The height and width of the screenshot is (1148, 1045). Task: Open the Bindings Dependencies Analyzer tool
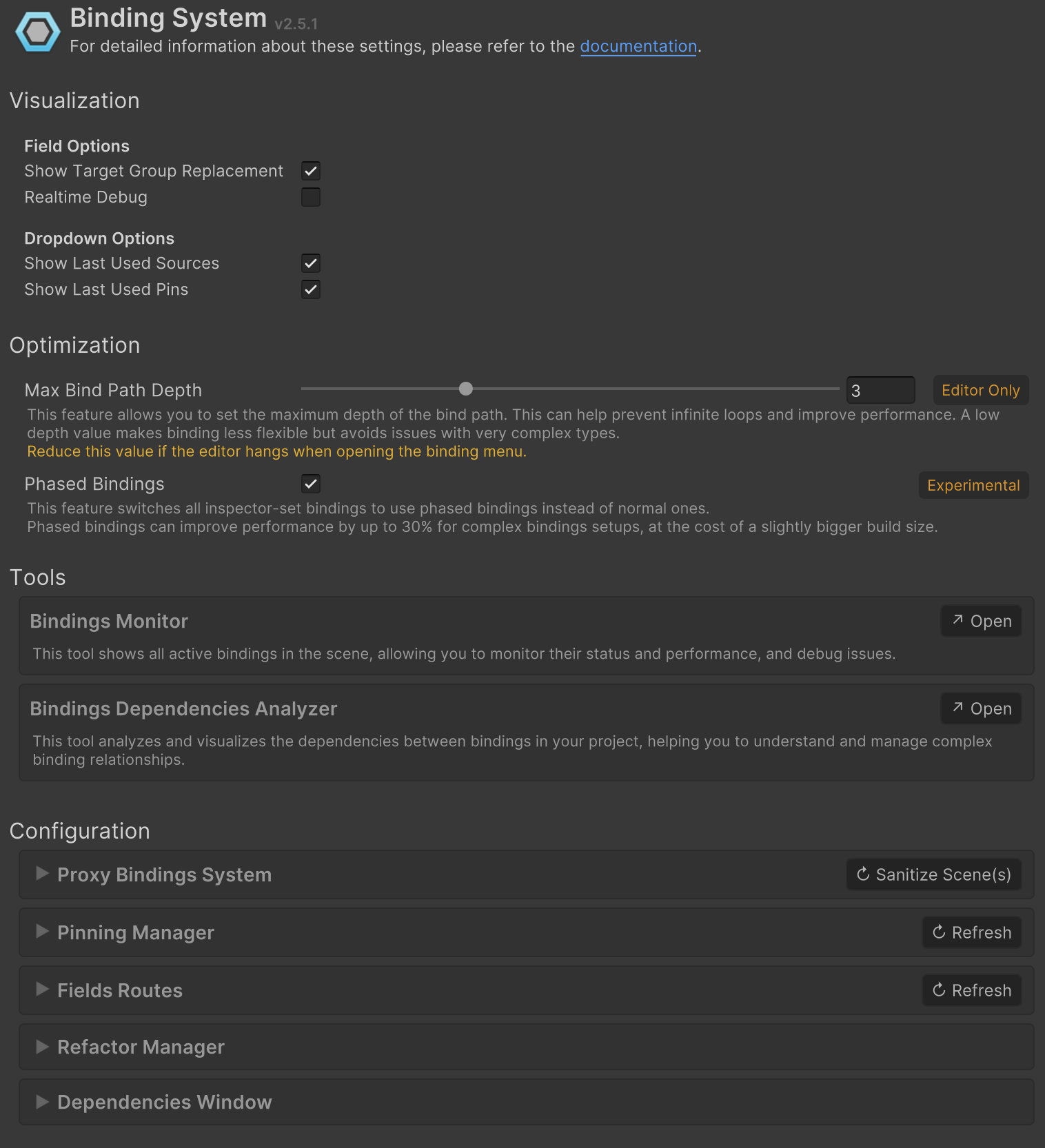pyautogui.click(x=981, y=708)
